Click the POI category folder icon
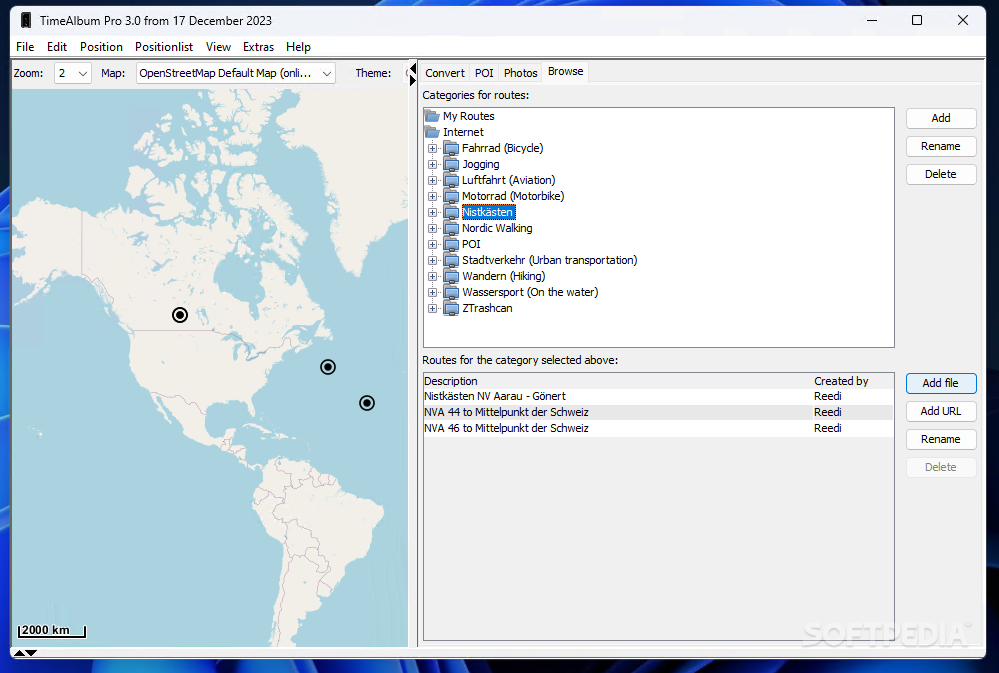 click(x=452, y=244)
